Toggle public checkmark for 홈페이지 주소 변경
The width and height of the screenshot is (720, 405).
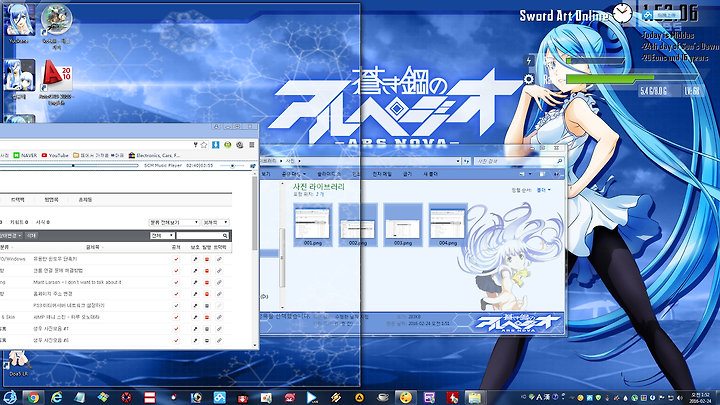click(x=176, y=294)
